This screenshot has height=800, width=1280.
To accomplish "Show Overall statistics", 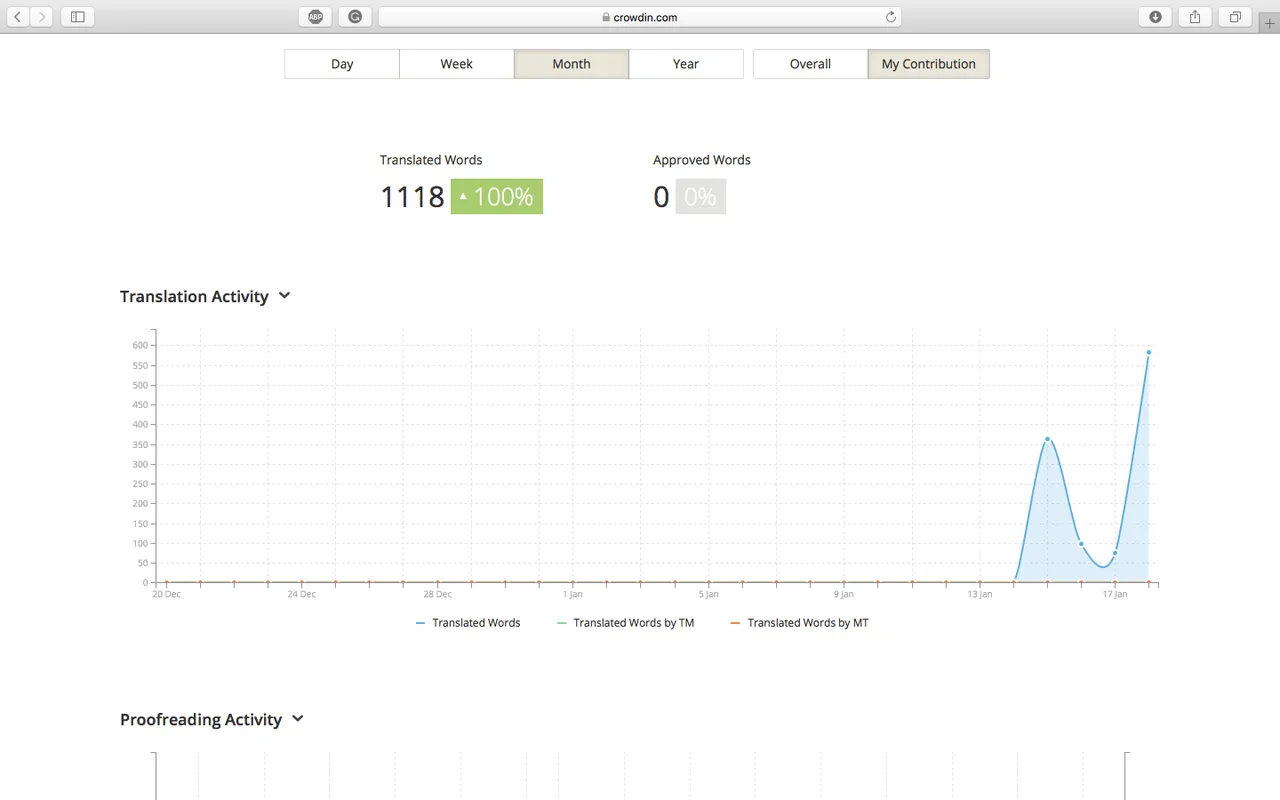I will tap(810, 64).
